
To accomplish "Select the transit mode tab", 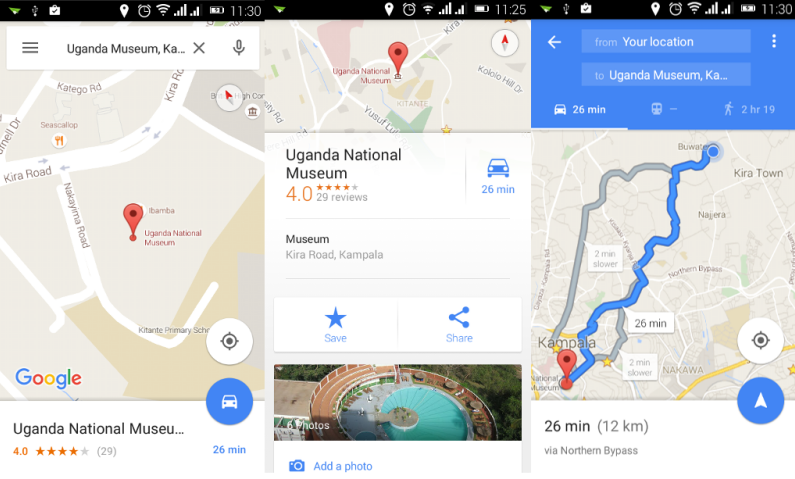I will click(664, 109).
